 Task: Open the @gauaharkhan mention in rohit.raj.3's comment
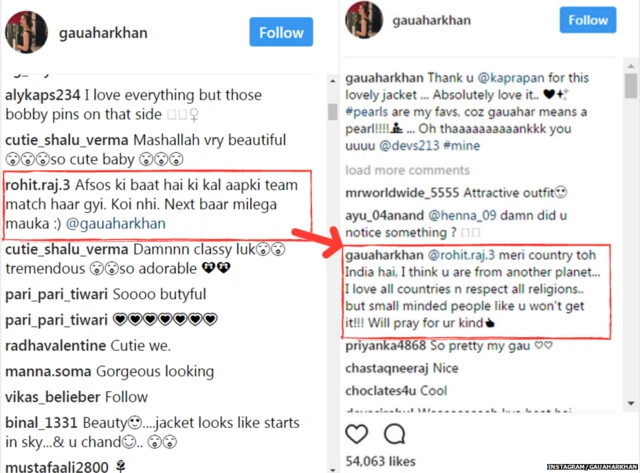(115, 224)
